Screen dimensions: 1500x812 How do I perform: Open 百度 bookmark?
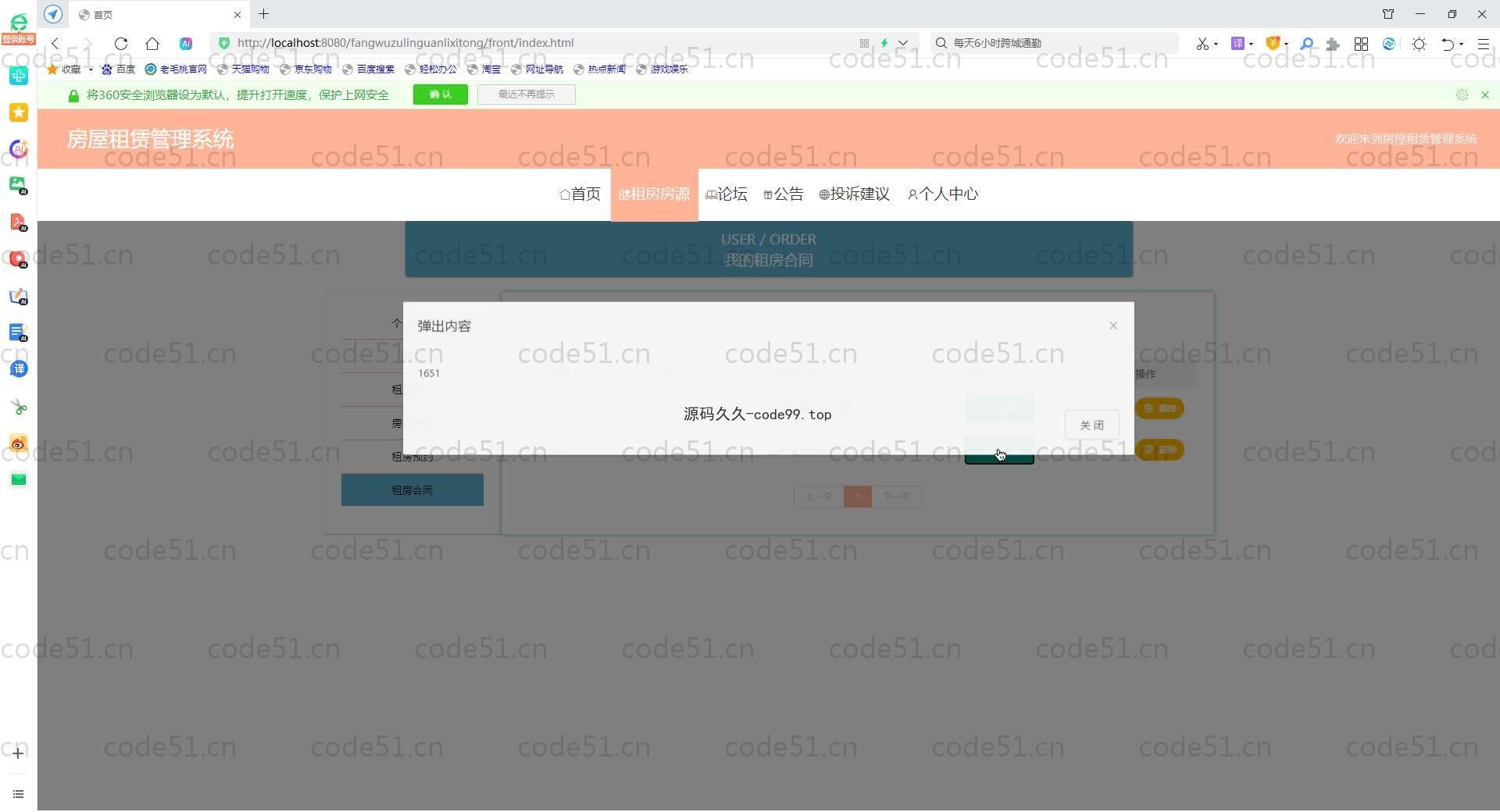point(119,69)
